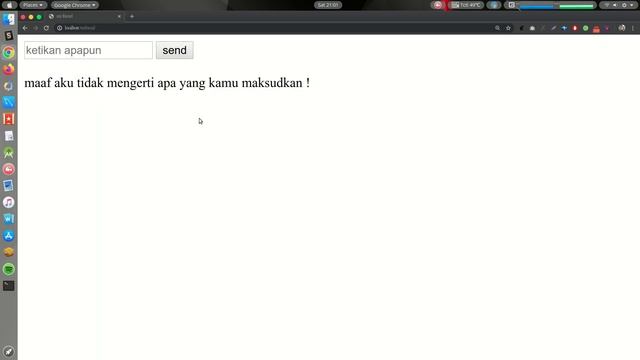
Task: Open the Word-style document app in dock
Action: point(9,219)
